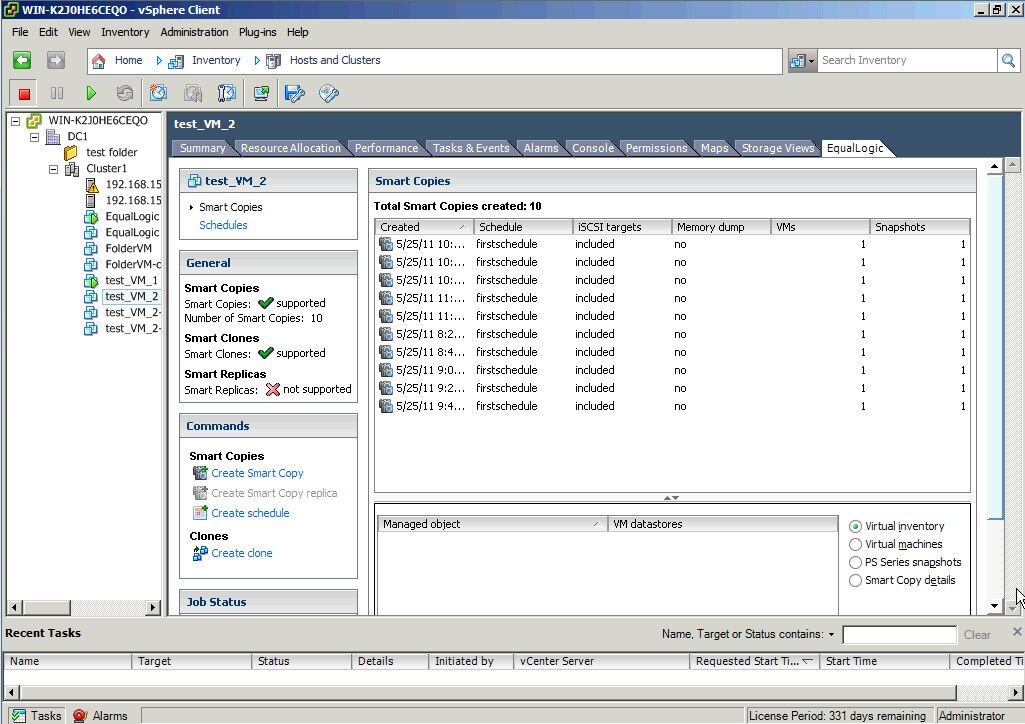The width and height of the screenshot is (1025, 724).
Task: Select the 5/25/11 8:2… smart copy row
Action: [x=671, y=334]
